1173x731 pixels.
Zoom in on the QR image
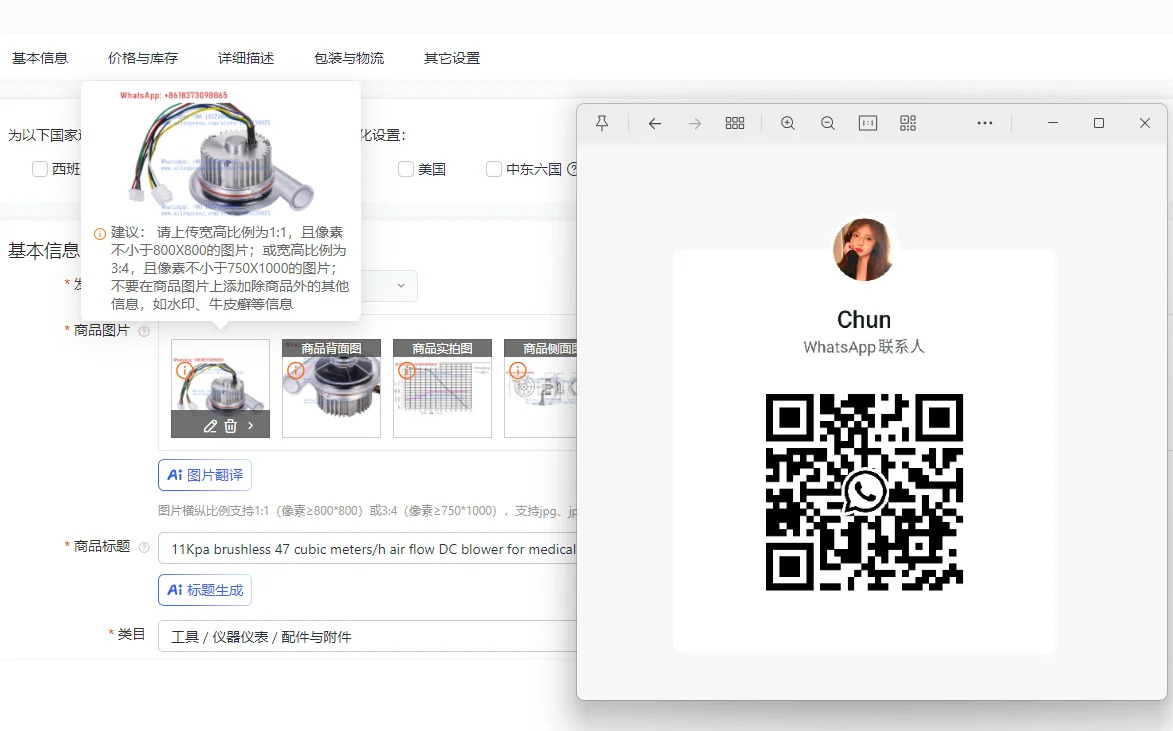[x=788, y=123]
